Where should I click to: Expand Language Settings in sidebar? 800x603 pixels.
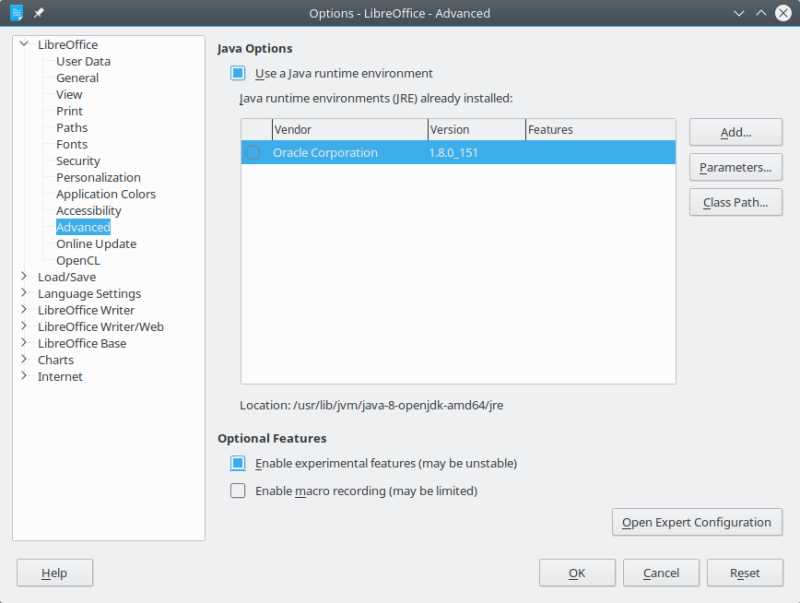tap(22, 293)
